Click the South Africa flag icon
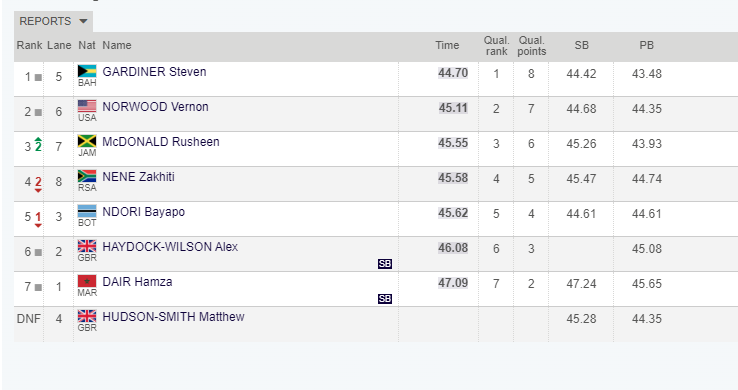738x390 pixels. [87, 176]
